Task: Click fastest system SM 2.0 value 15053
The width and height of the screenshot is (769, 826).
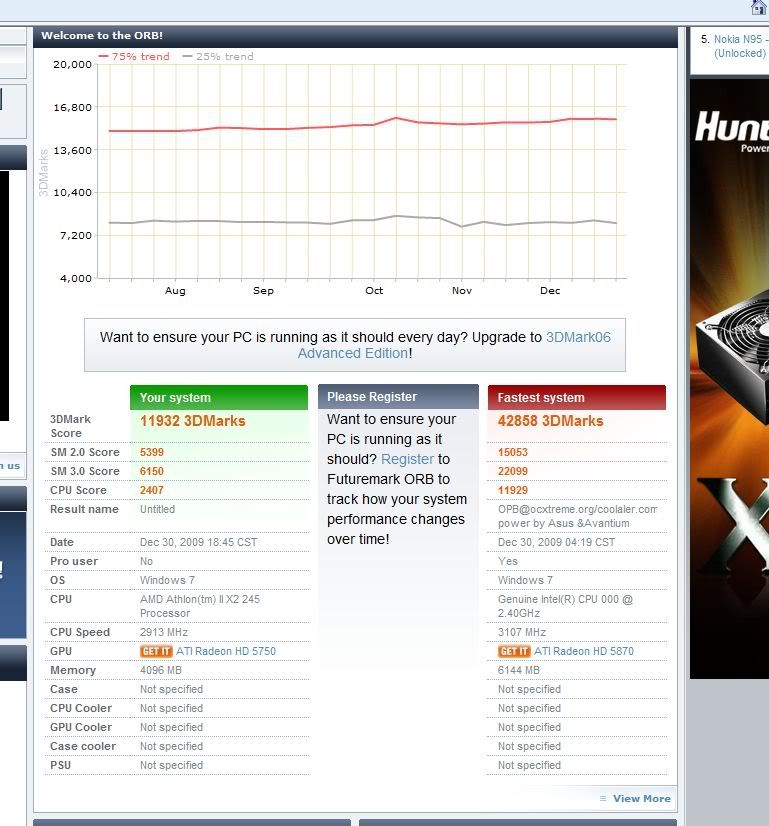Action: coord(513,453)
